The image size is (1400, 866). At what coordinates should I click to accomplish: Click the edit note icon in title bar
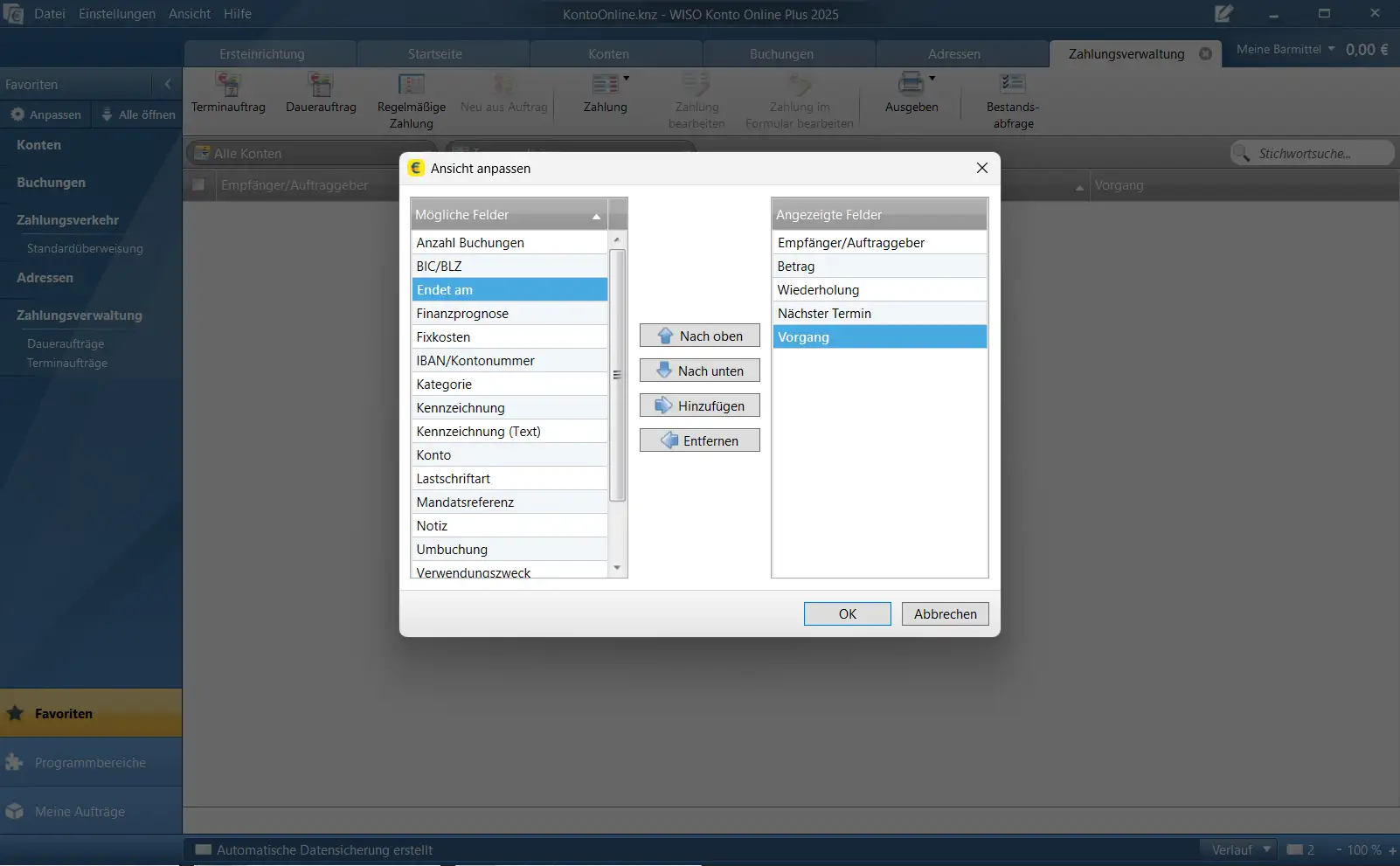tap(1223, 14)
